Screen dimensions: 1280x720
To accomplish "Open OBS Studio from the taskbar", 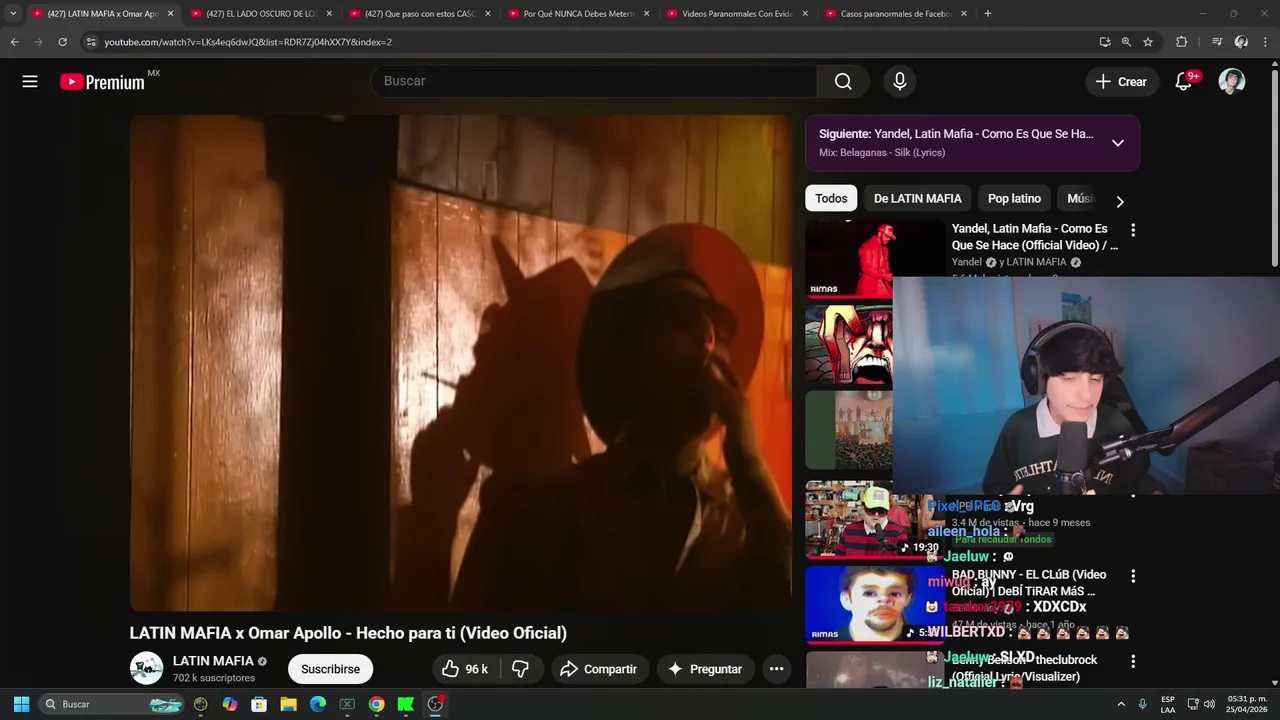I will click(435, 704).
